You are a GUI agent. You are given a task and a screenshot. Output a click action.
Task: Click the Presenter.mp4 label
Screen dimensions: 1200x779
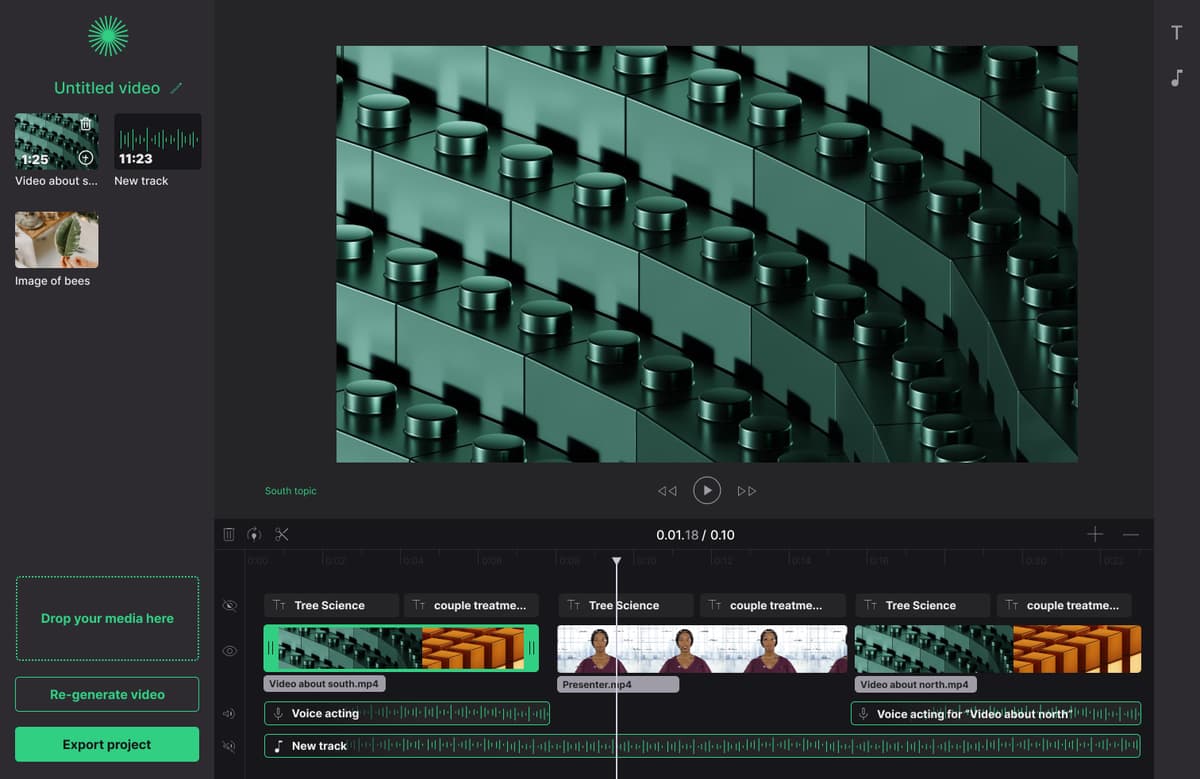[x=618, y=685]
